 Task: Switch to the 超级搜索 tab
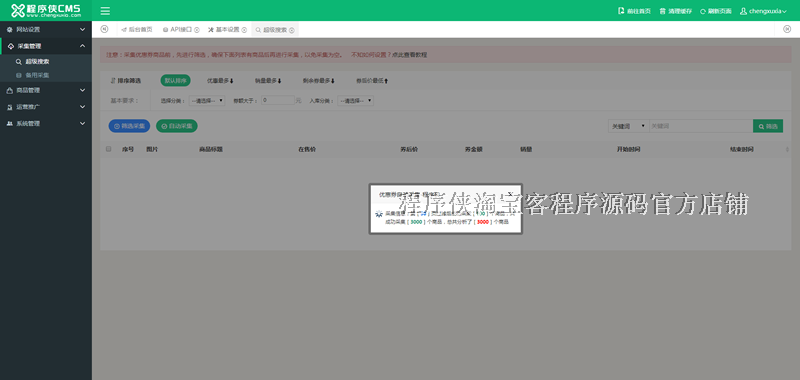(271, 30)
